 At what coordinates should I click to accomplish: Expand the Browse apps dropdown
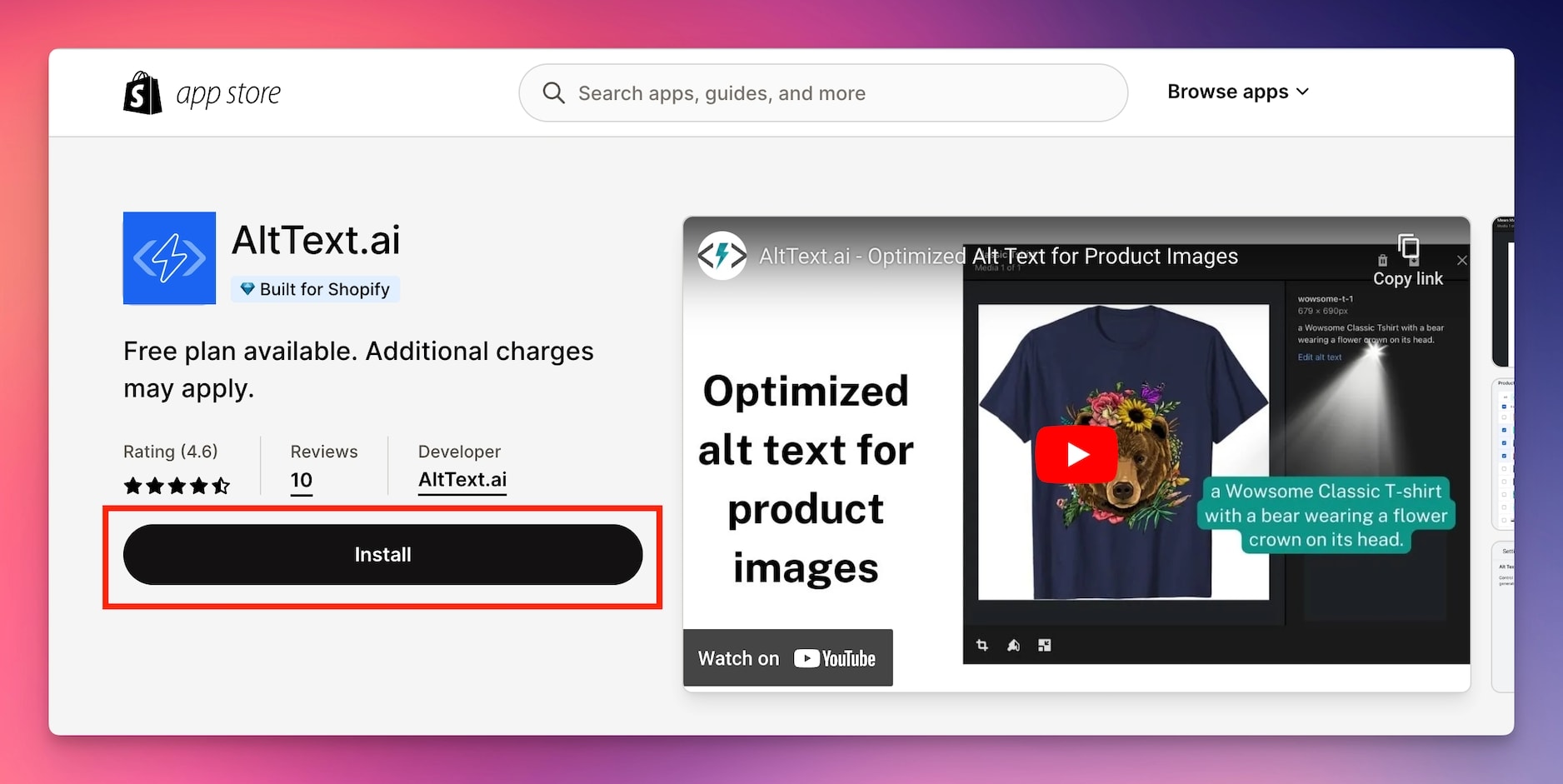click(1238, 92)
